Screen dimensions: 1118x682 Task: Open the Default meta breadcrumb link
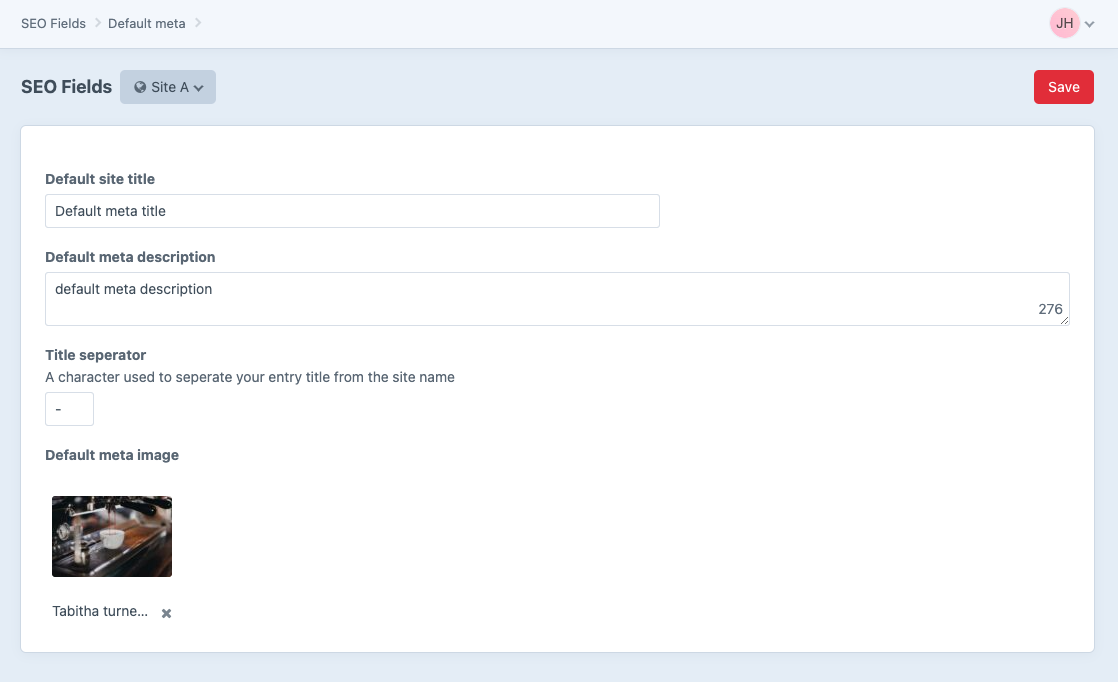pos(146,23)
